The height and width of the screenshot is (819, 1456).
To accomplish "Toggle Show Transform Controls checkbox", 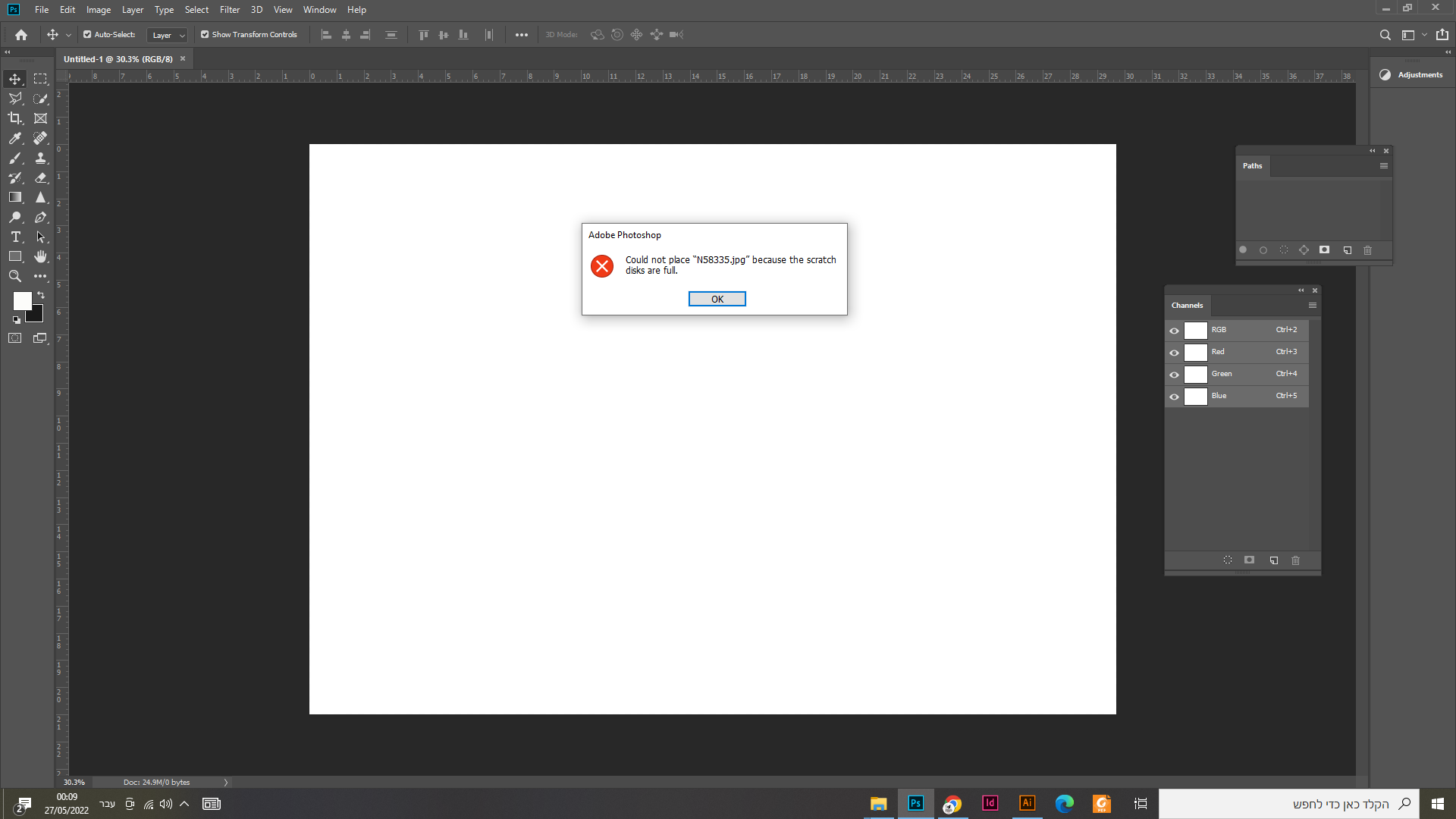I will pyautogui.click(x=205, y=35).
